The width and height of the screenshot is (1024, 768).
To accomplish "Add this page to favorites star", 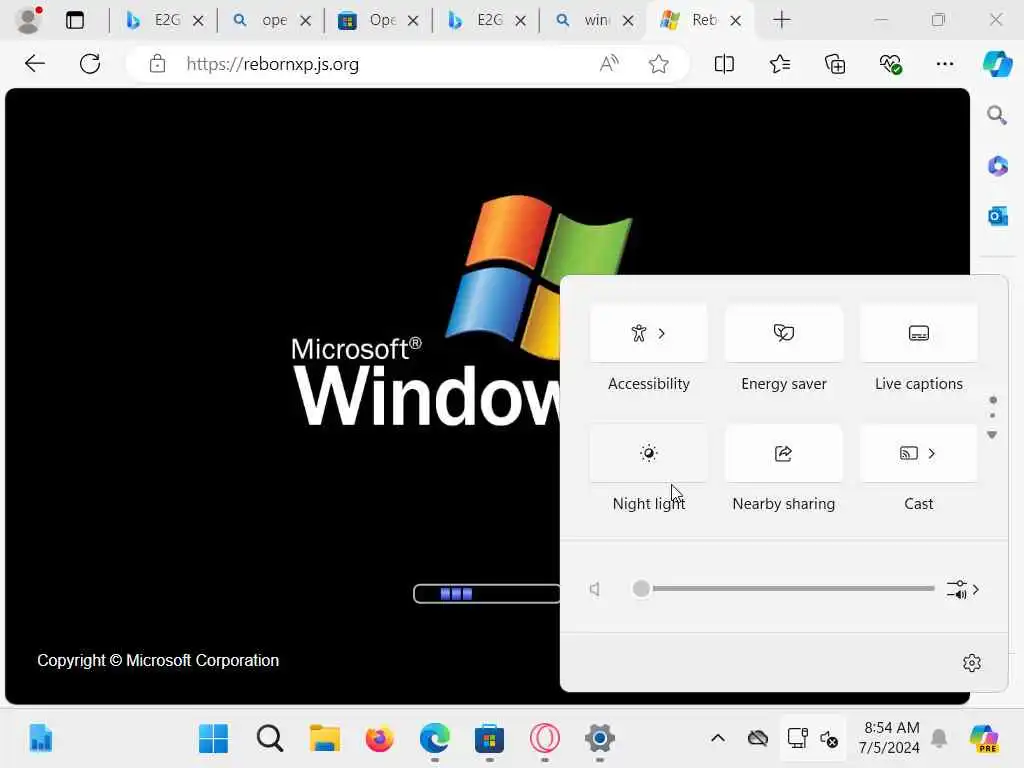I will tap(658, 63).
